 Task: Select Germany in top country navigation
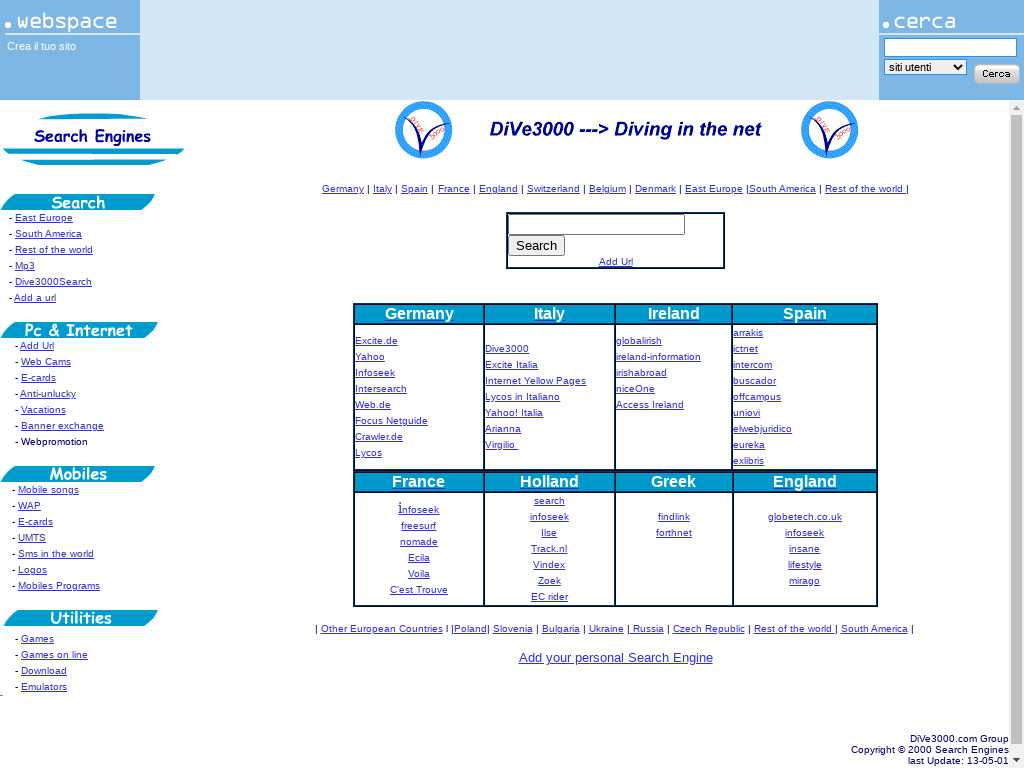pyautogui.click(x=342, y=189)
